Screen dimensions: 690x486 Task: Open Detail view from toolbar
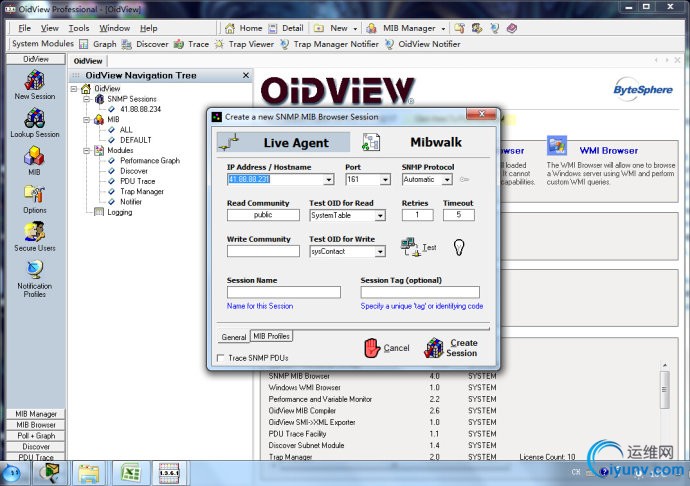[286, 28]
